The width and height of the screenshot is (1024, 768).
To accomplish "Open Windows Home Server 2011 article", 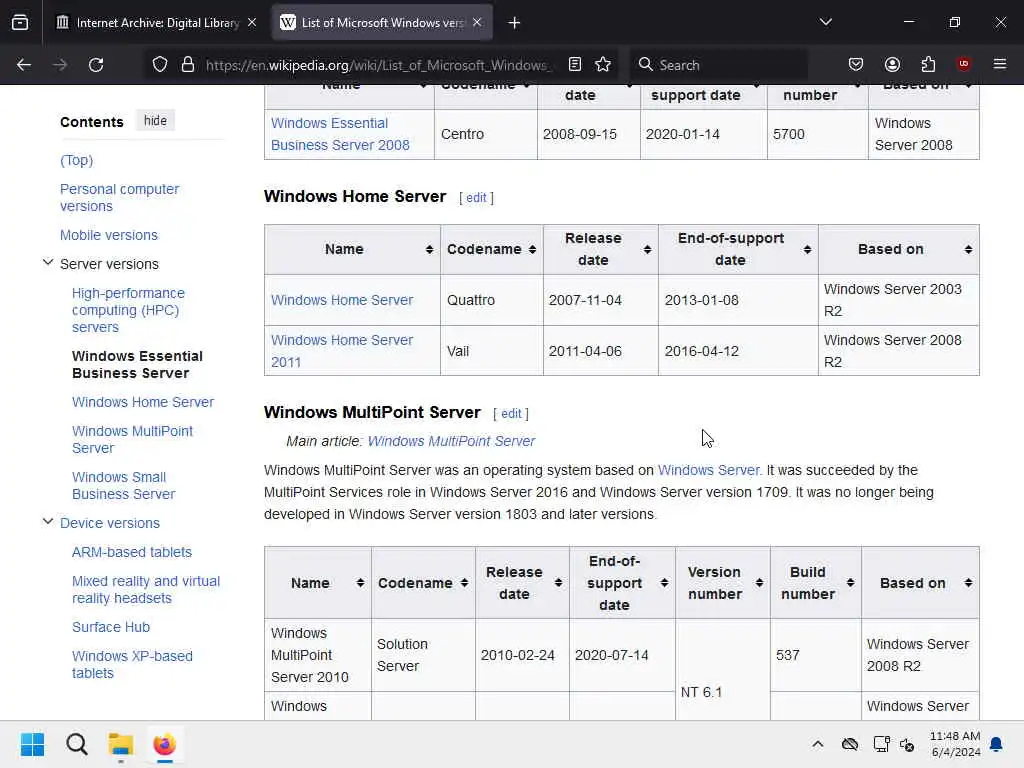I will pyautogui.click(x=342, y=351).
